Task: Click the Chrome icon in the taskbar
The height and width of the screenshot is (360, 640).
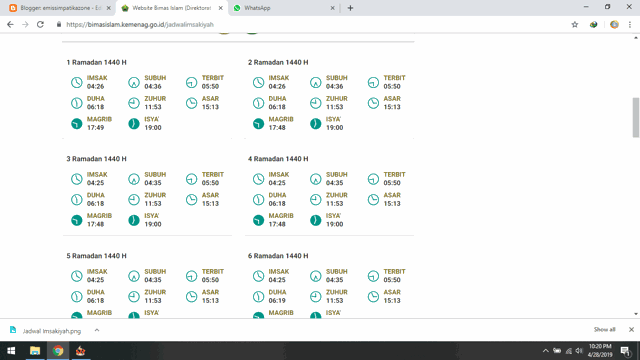Action: click(58, 351)
